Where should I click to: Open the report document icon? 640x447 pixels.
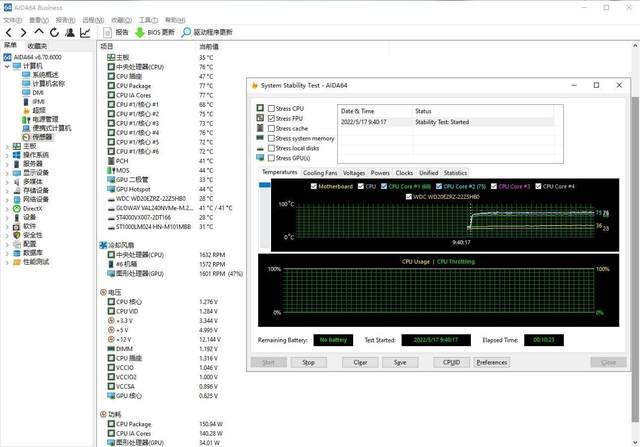point(107,32)
